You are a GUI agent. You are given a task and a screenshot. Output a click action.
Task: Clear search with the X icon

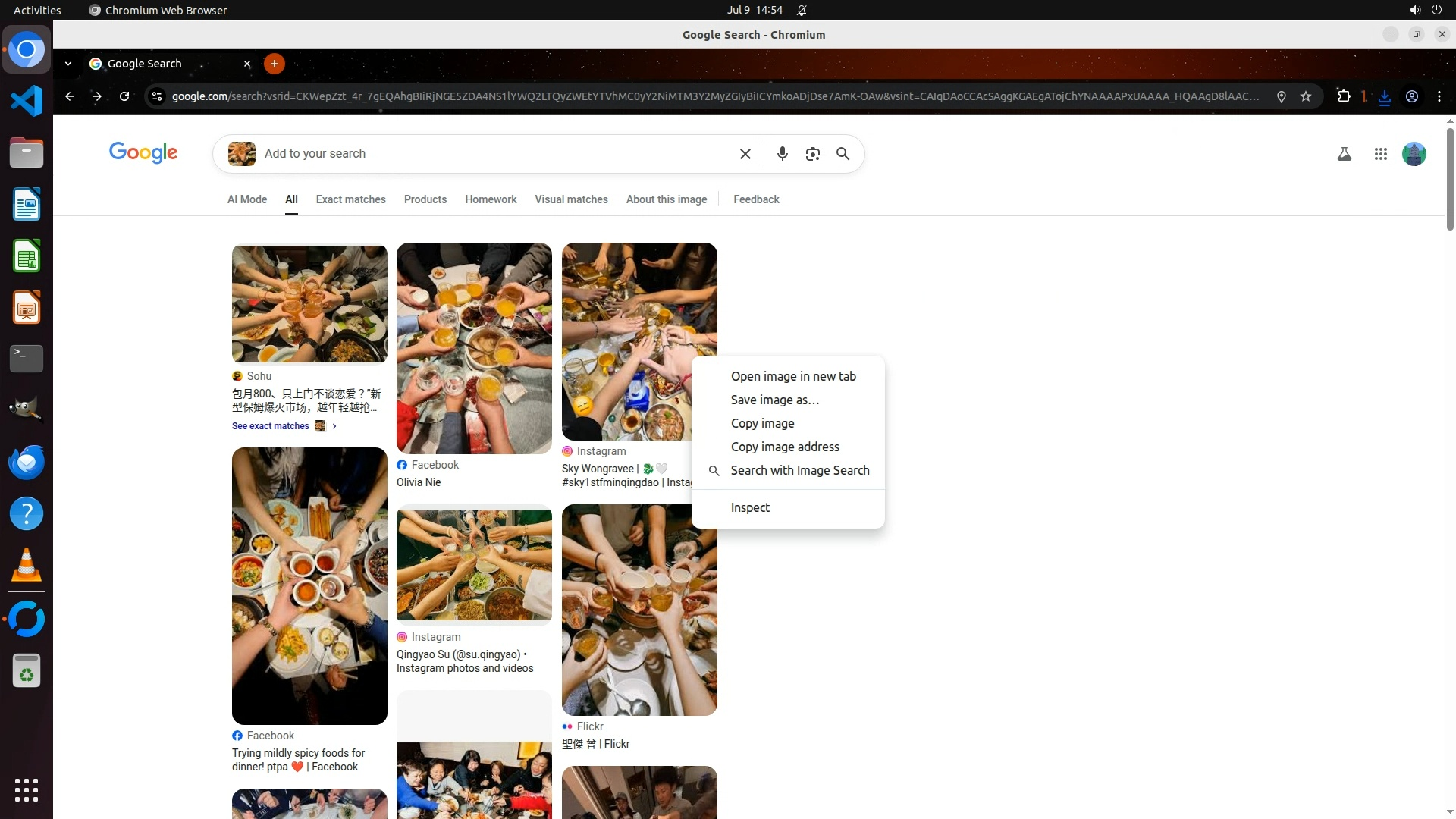(745, 154)
